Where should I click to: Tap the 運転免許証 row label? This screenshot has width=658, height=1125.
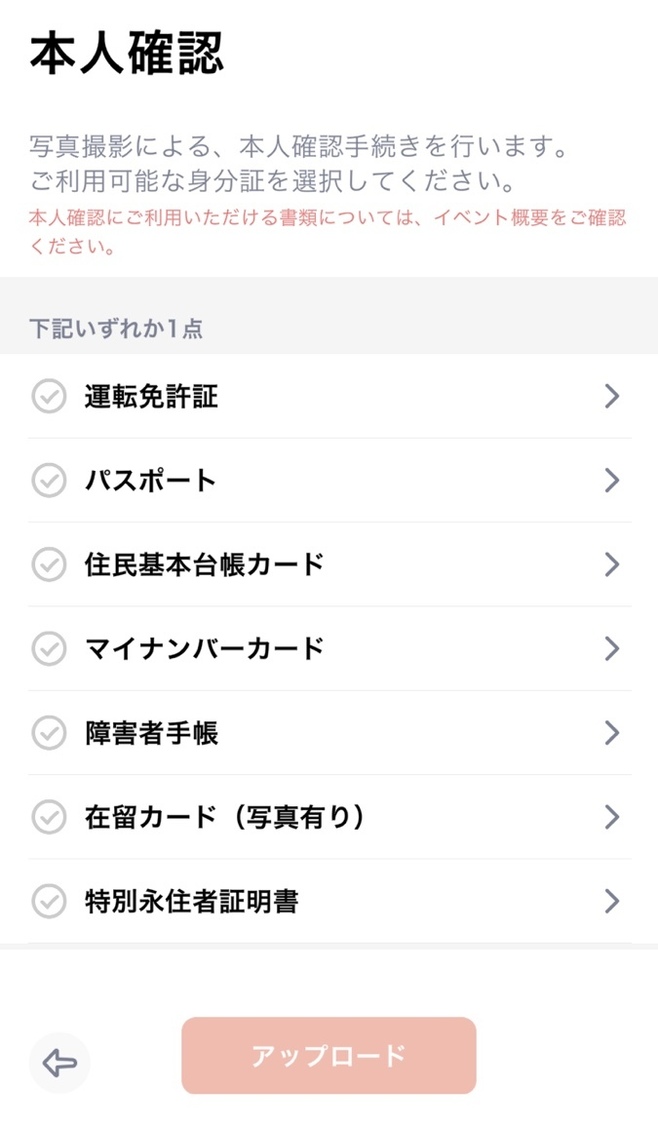pyautogui.click(x=150, y=396)
